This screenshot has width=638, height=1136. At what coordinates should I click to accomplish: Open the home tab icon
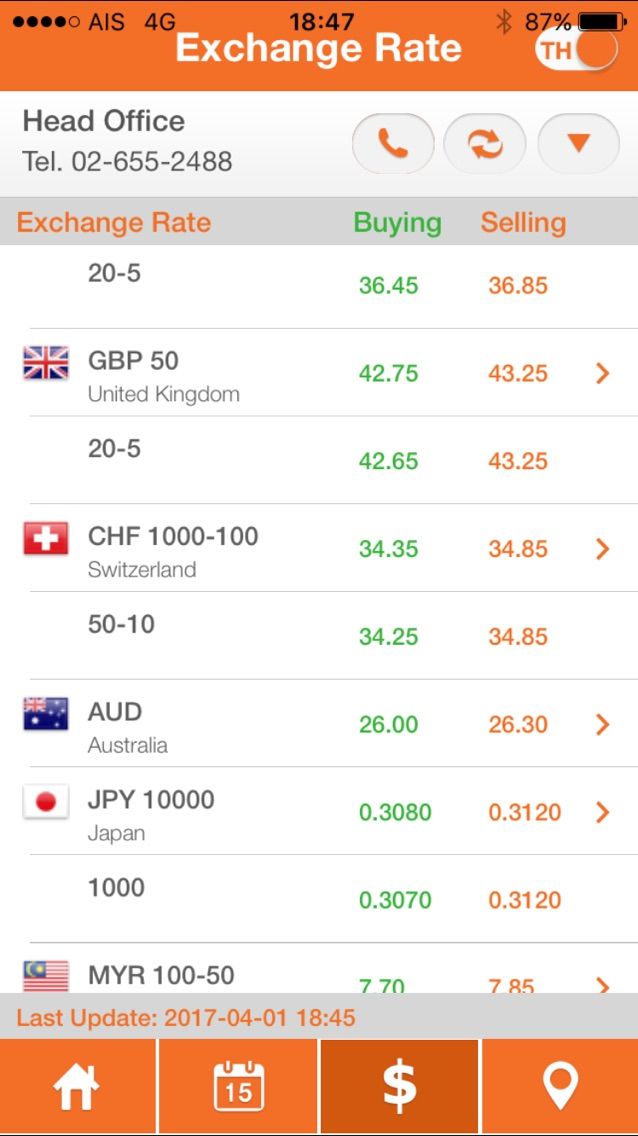[x=78, y=1087]
